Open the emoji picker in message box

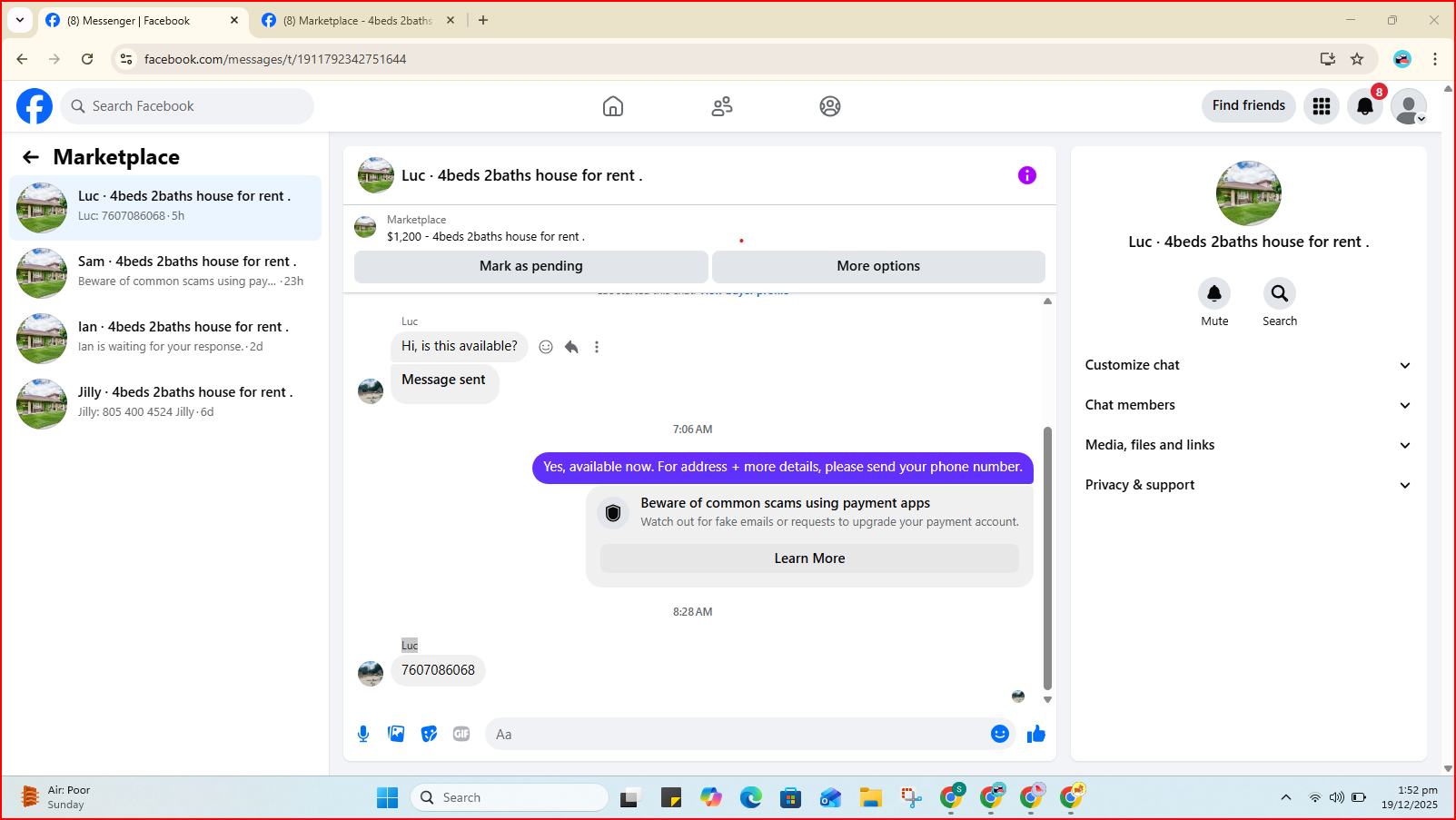click(1000, 734)
